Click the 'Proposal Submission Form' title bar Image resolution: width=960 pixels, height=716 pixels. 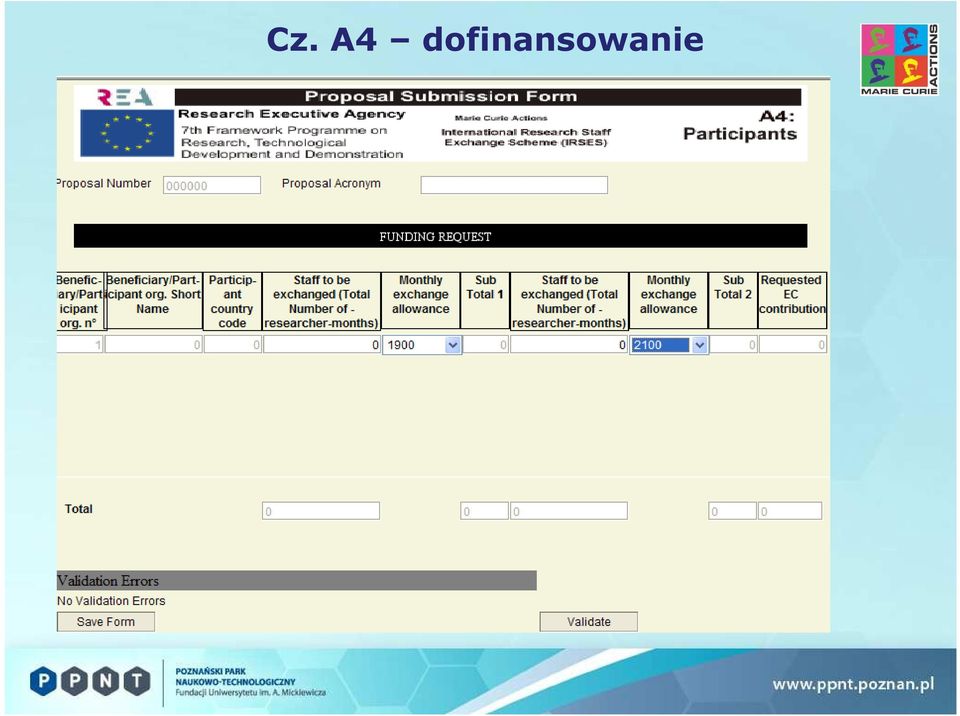(487, 97)
